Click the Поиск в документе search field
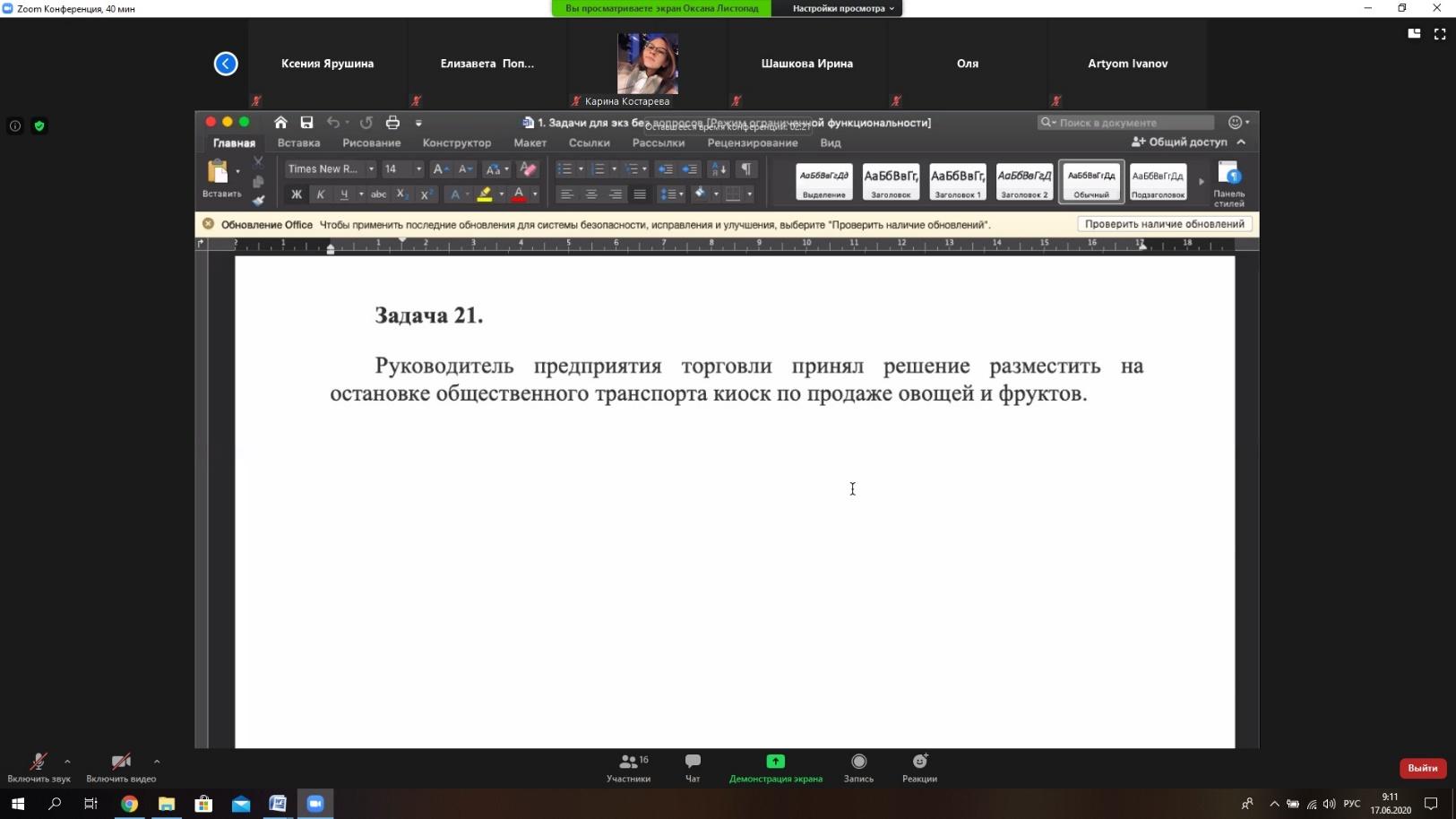 tap(1126, 123)
